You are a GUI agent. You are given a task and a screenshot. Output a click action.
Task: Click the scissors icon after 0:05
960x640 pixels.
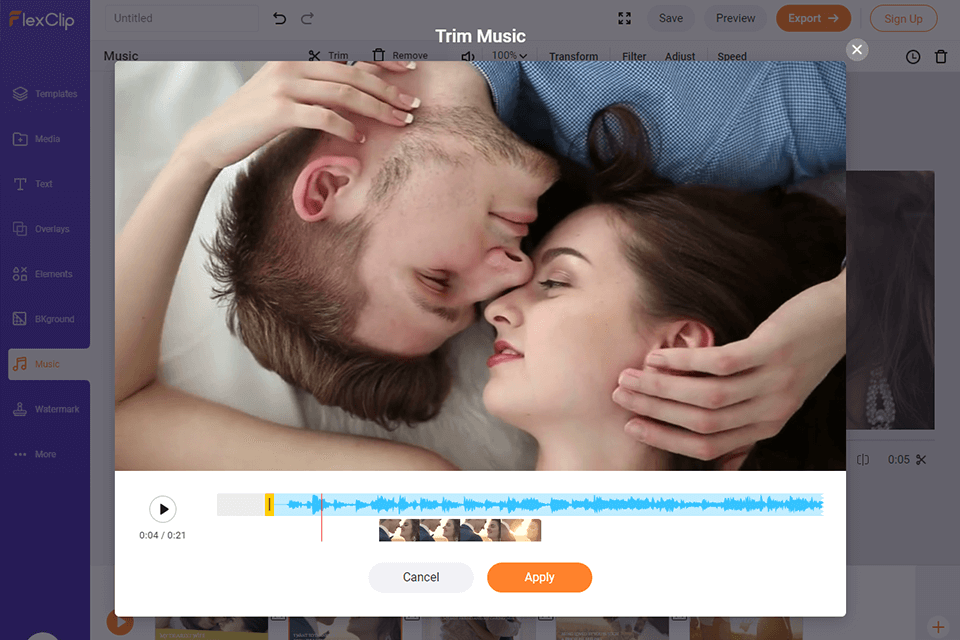[921, 459]
